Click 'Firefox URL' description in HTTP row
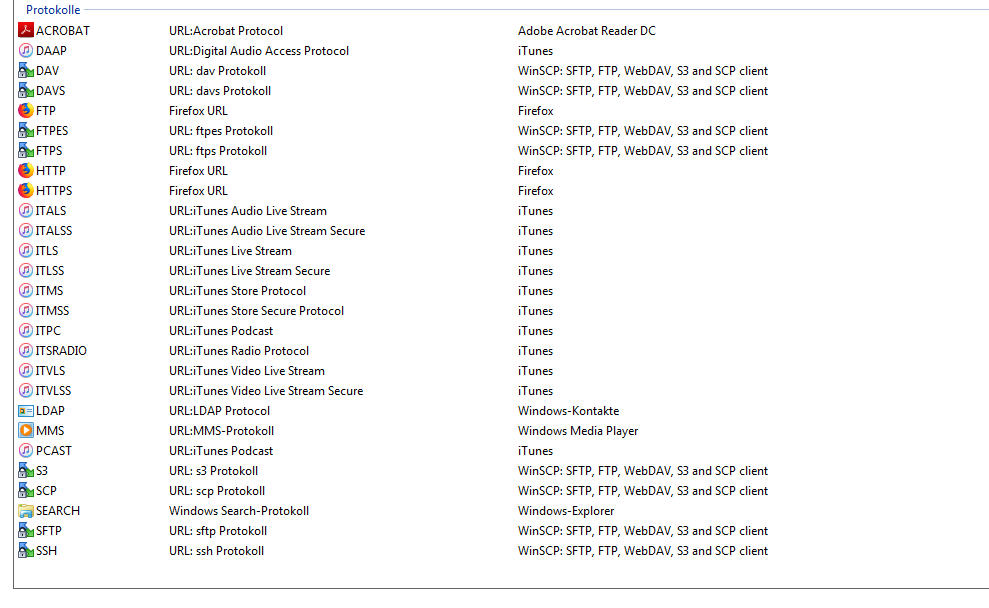This screenshot has width=989, height=608. coord(198,170)
